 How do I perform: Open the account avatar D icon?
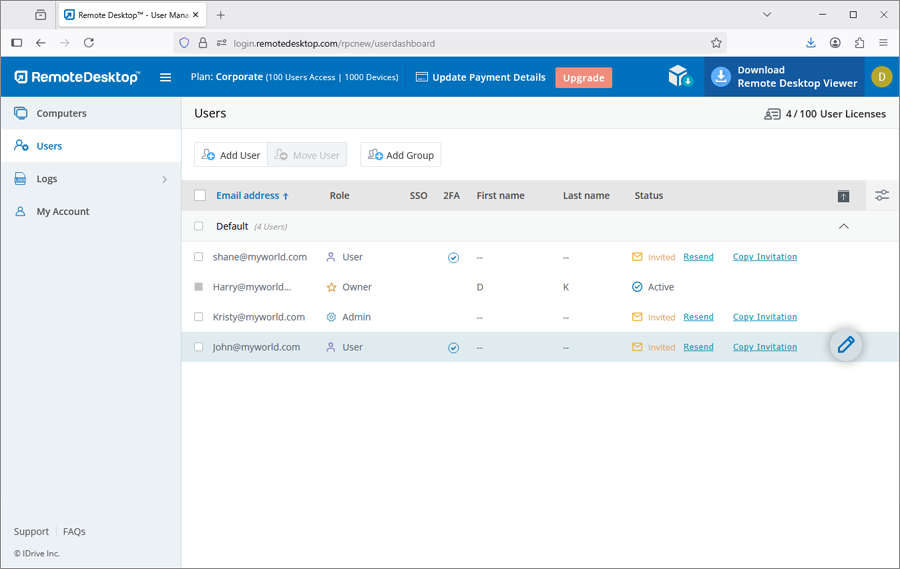pos(881,77)
